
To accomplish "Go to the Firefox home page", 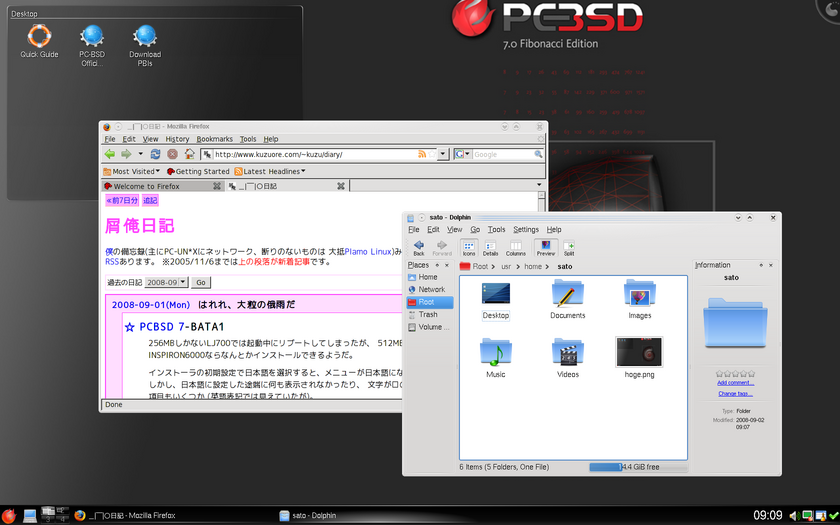I will (x=189, y=154).
